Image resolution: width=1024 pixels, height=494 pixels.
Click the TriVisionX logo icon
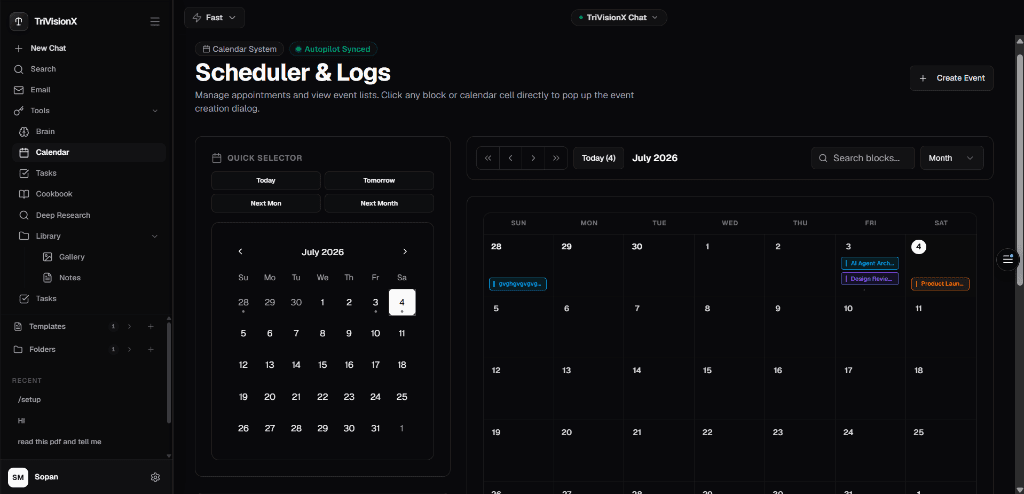[x=18, y=21]
